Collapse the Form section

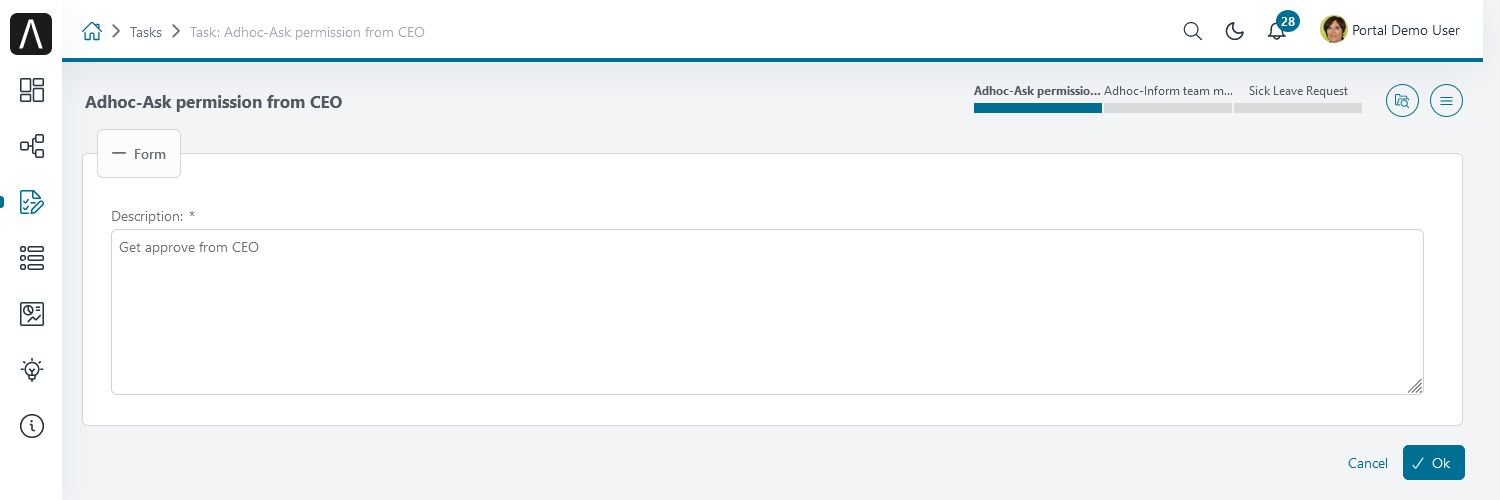(139, 154)
